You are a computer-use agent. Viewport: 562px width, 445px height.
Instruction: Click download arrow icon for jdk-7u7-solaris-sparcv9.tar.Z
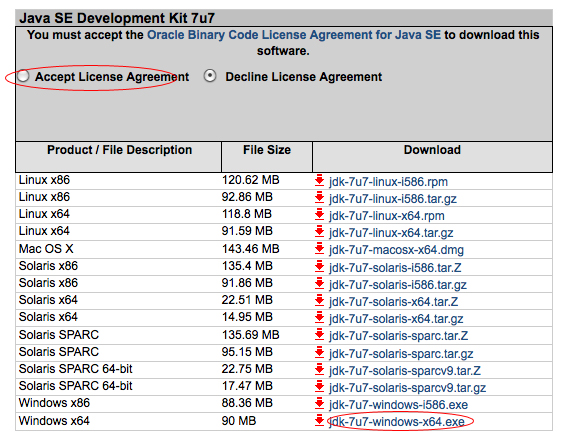point(319,369)
